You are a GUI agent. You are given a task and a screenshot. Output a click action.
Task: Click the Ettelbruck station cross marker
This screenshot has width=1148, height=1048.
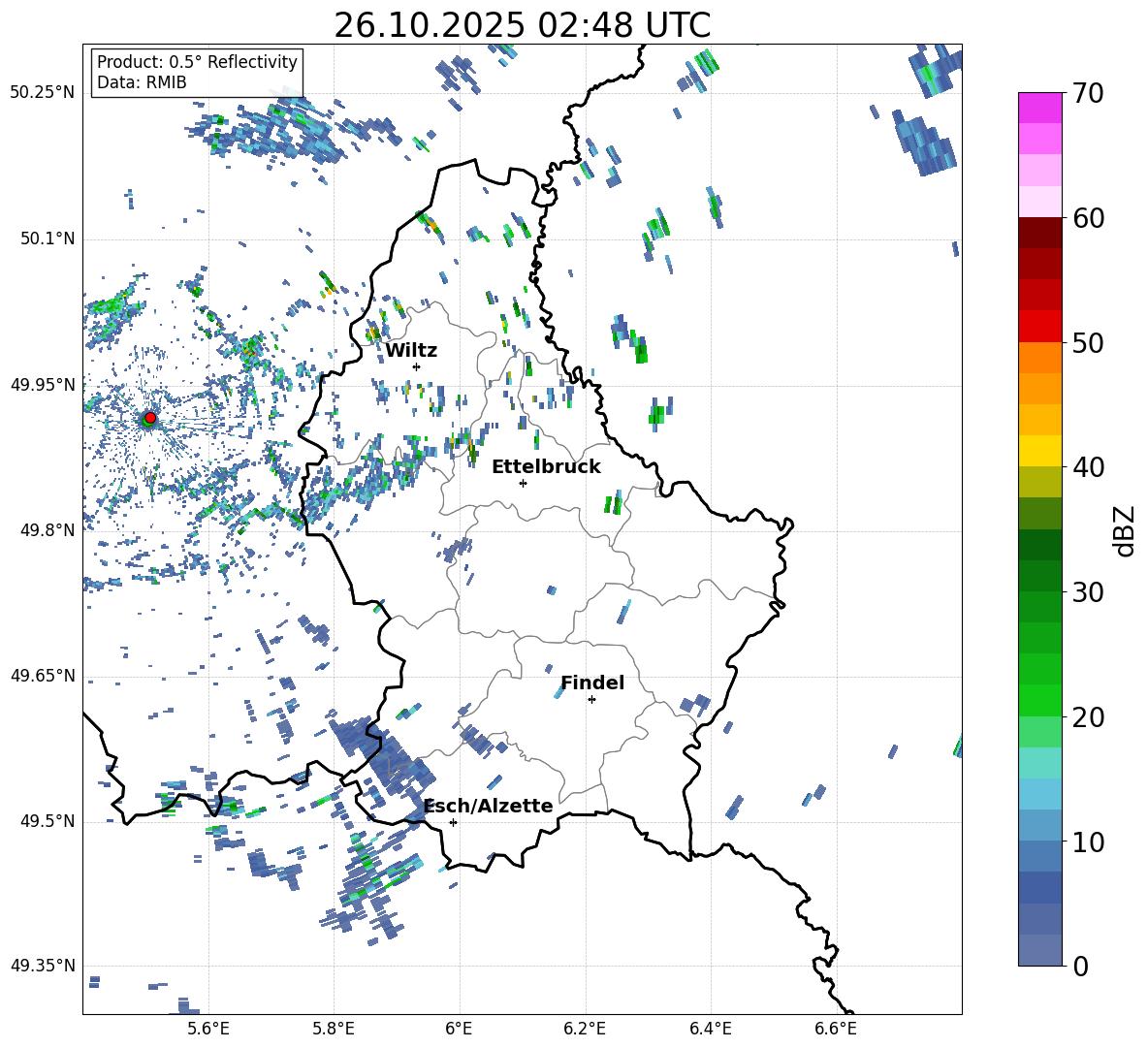click(x=523, y=483)
